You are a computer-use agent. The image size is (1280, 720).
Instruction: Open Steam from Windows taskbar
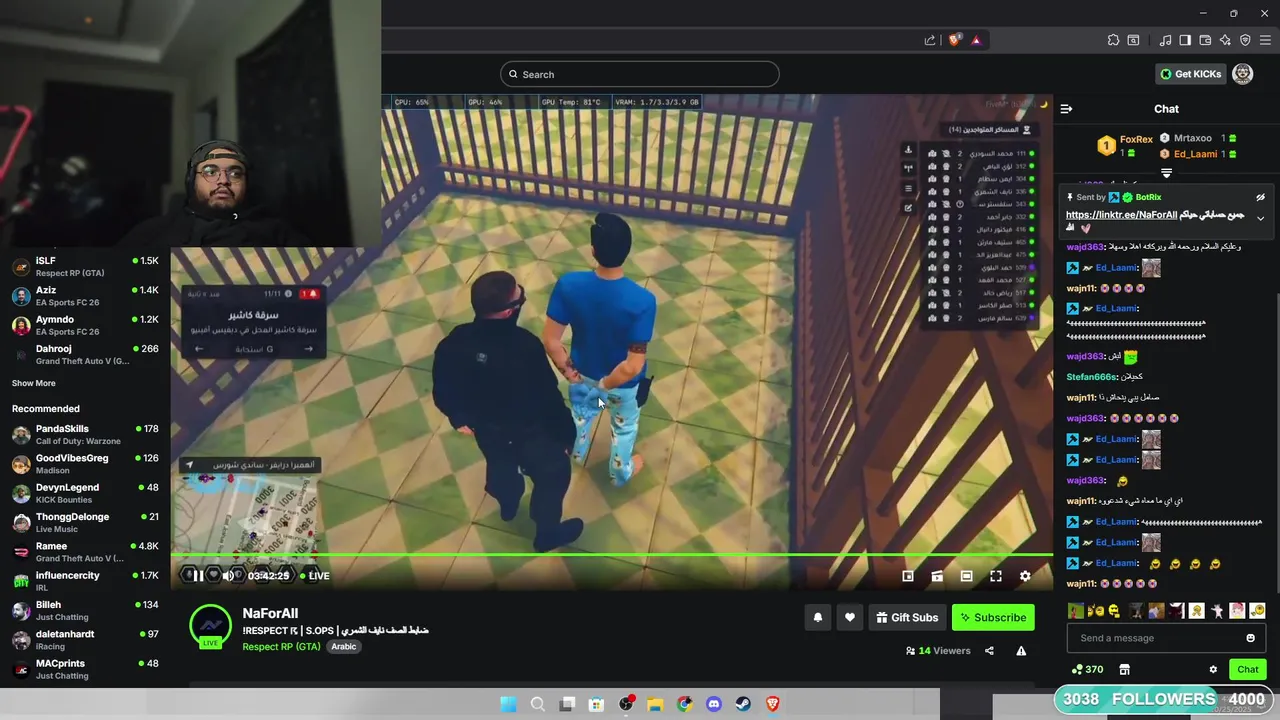click(x=743, y=704)
